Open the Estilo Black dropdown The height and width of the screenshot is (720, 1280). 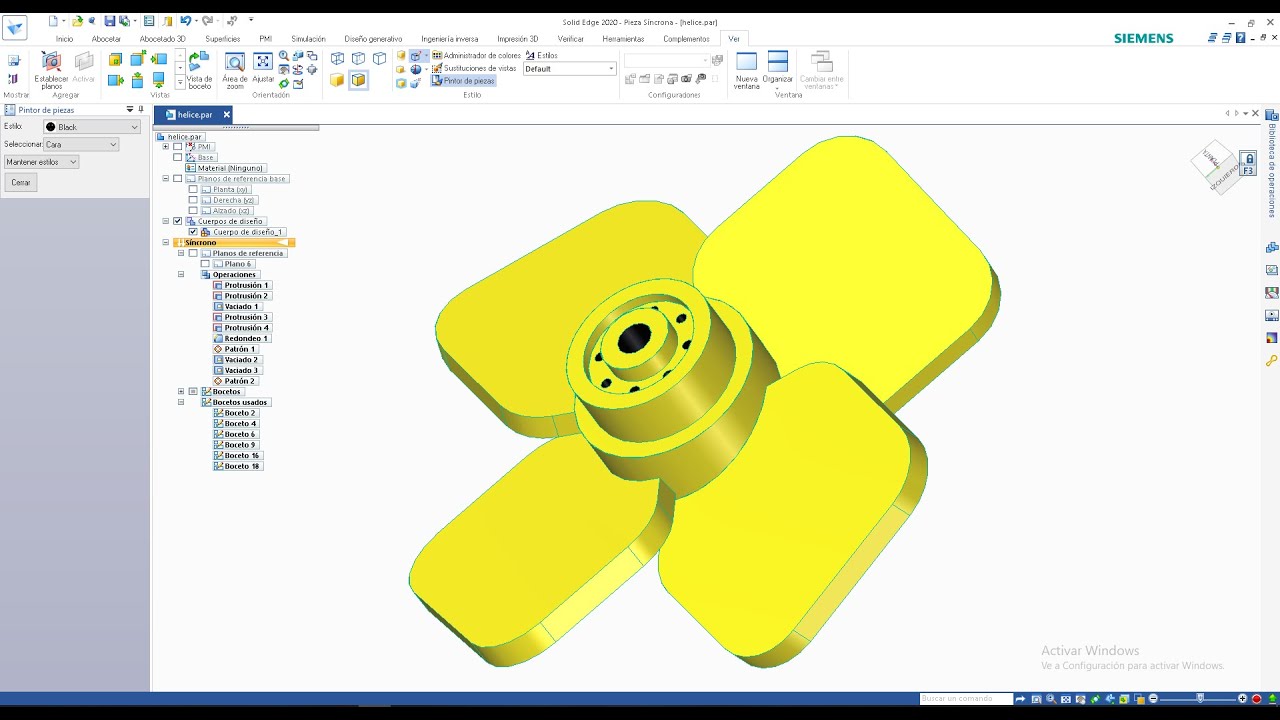click(x=92, y=127)
